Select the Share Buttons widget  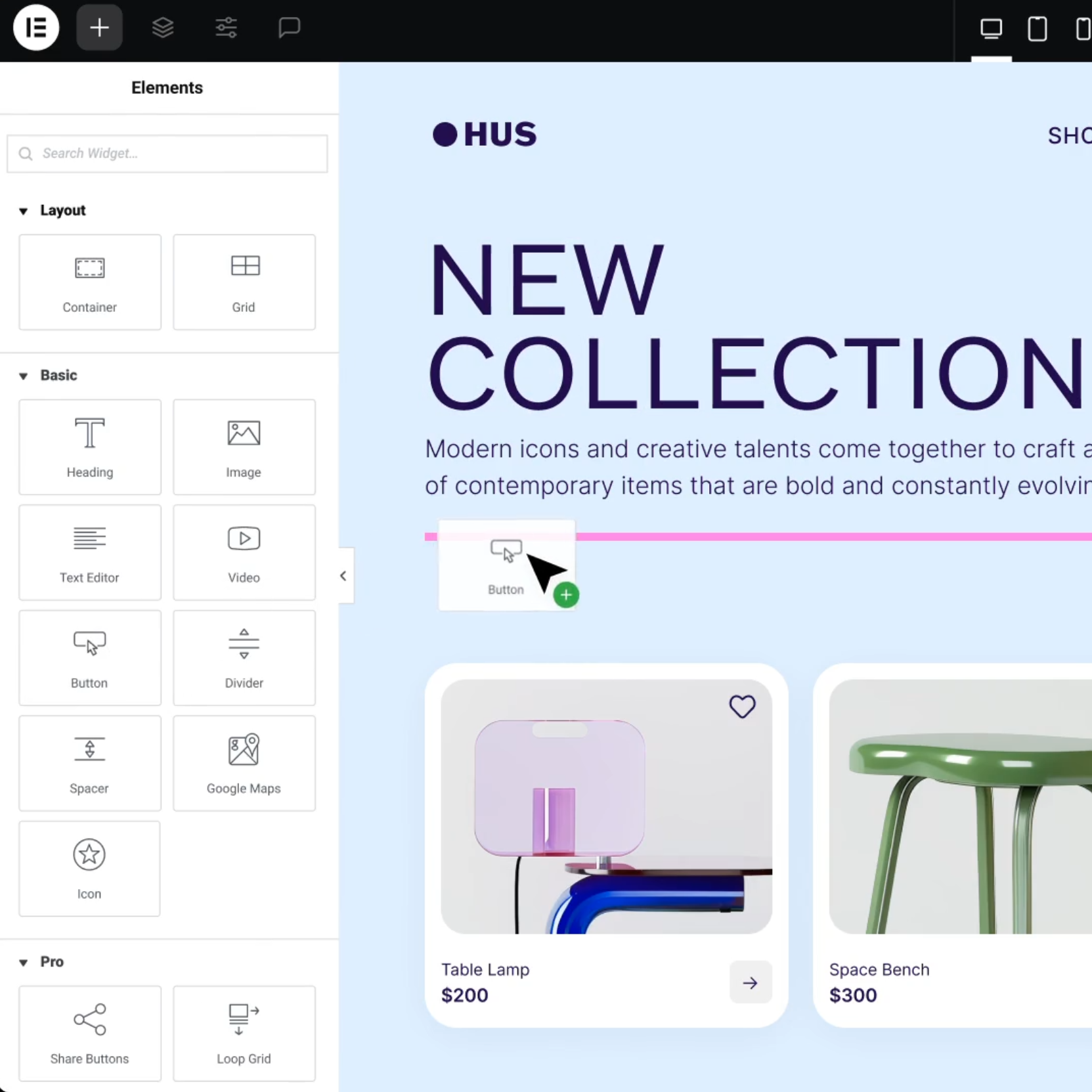90,1033
